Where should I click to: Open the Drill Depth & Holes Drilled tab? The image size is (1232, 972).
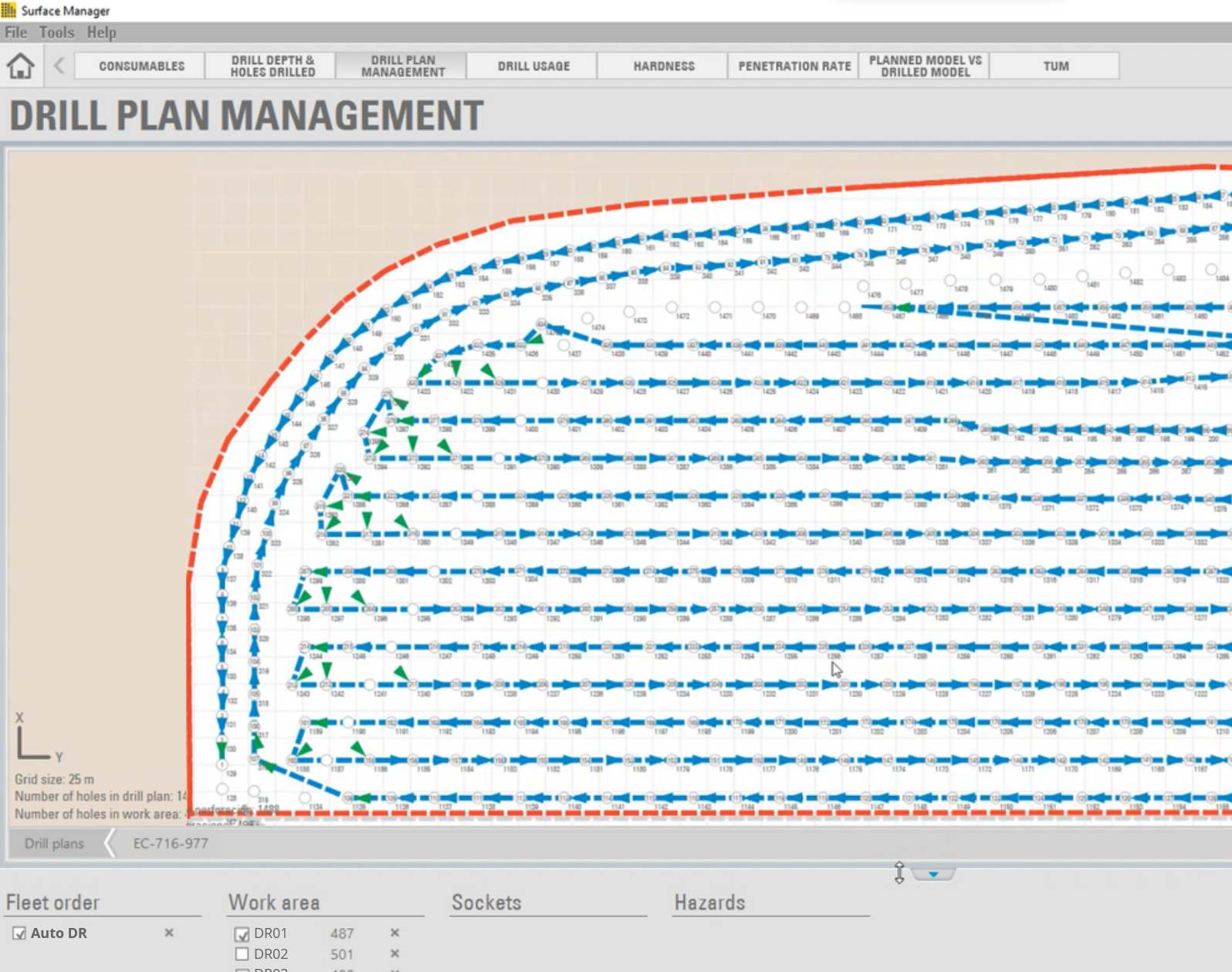[272, 66]
